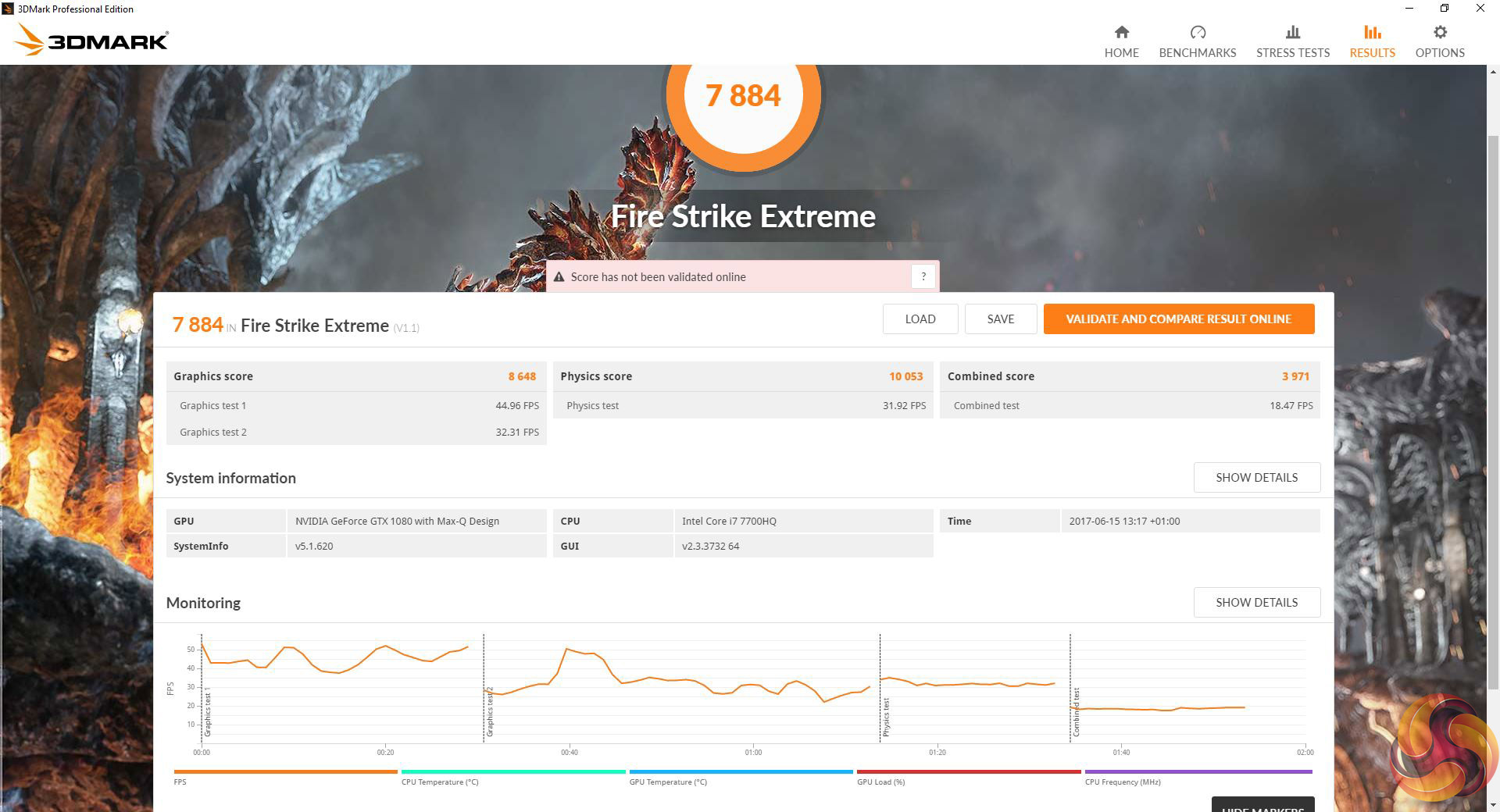1500x812 pixels.
Task: Expand Monitoring section with Show Details
Action: (1256, 603)
